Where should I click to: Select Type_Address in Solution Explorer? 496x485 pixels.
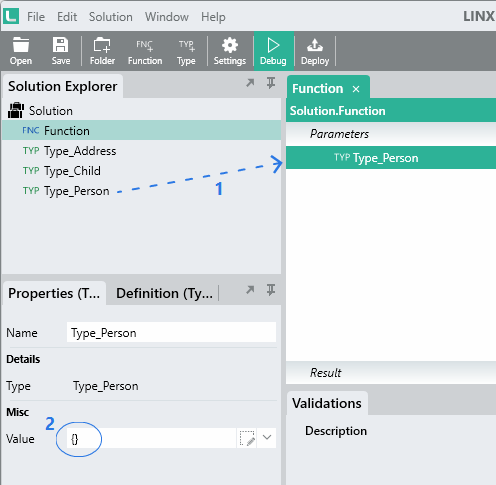coord(80,151)
